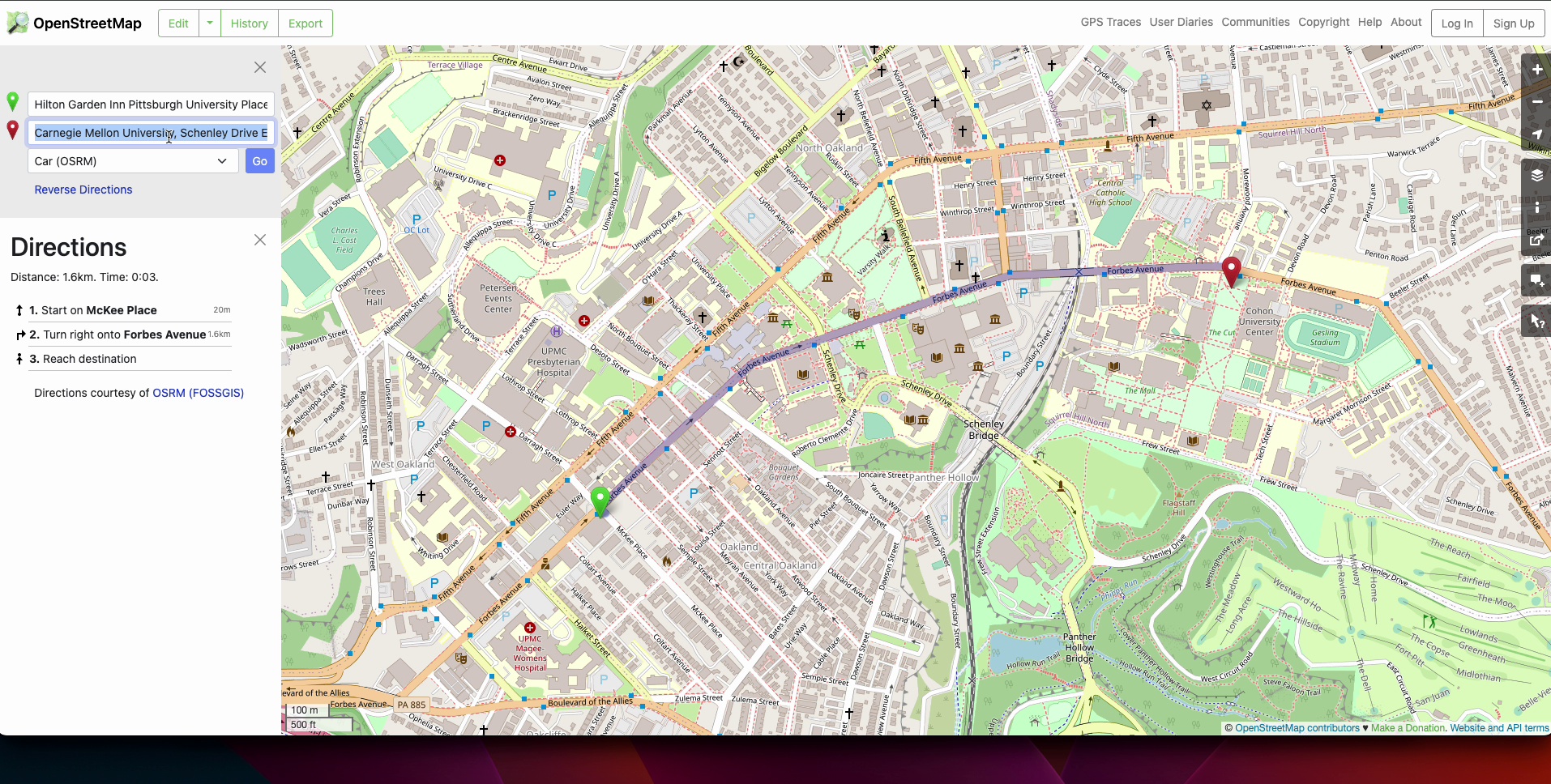
Task: Close the Directions results panel
Action: pyautogui.click(x=260, y=240)
